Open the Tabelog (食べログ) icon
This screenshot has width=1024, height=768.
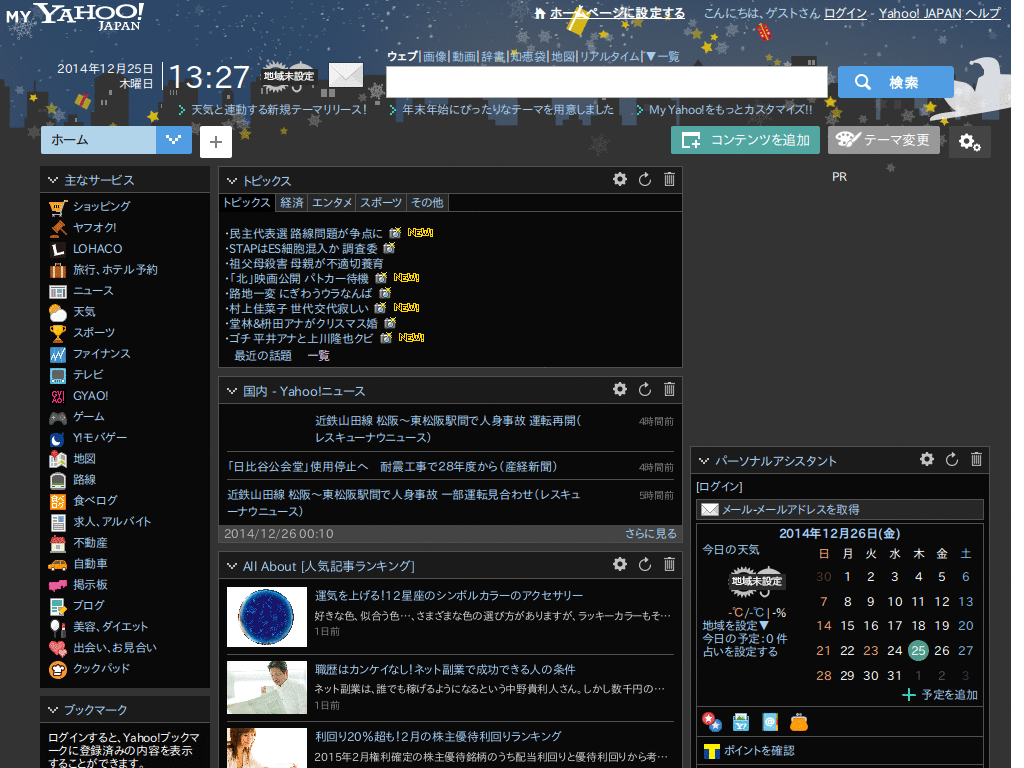(x=58, y=501)
